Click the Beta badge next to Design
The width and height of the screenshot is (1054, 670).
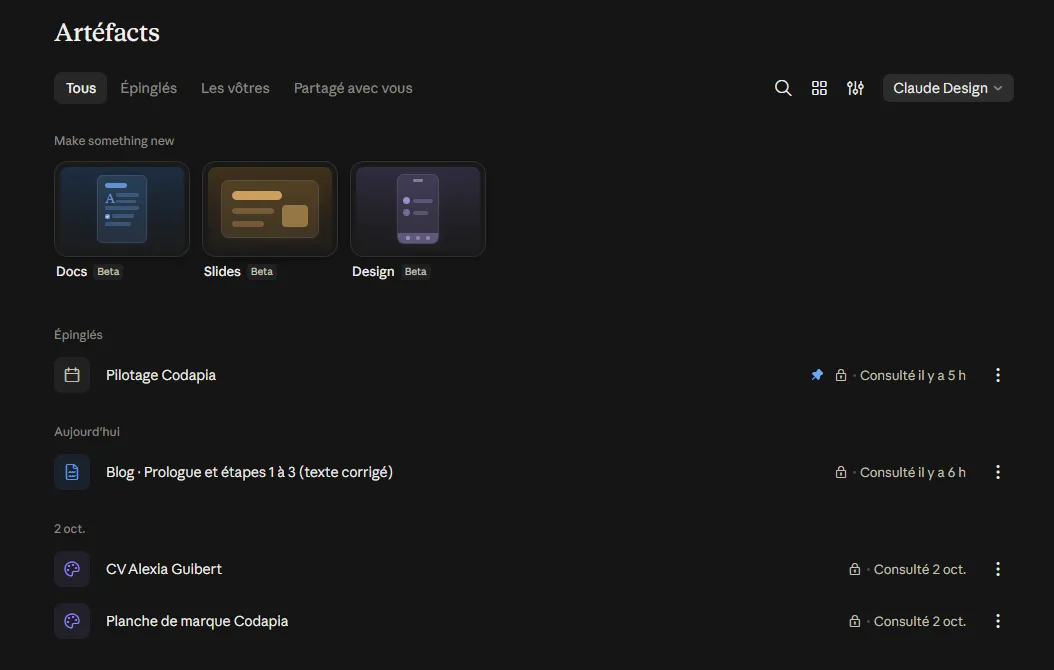tap(415, 271)
